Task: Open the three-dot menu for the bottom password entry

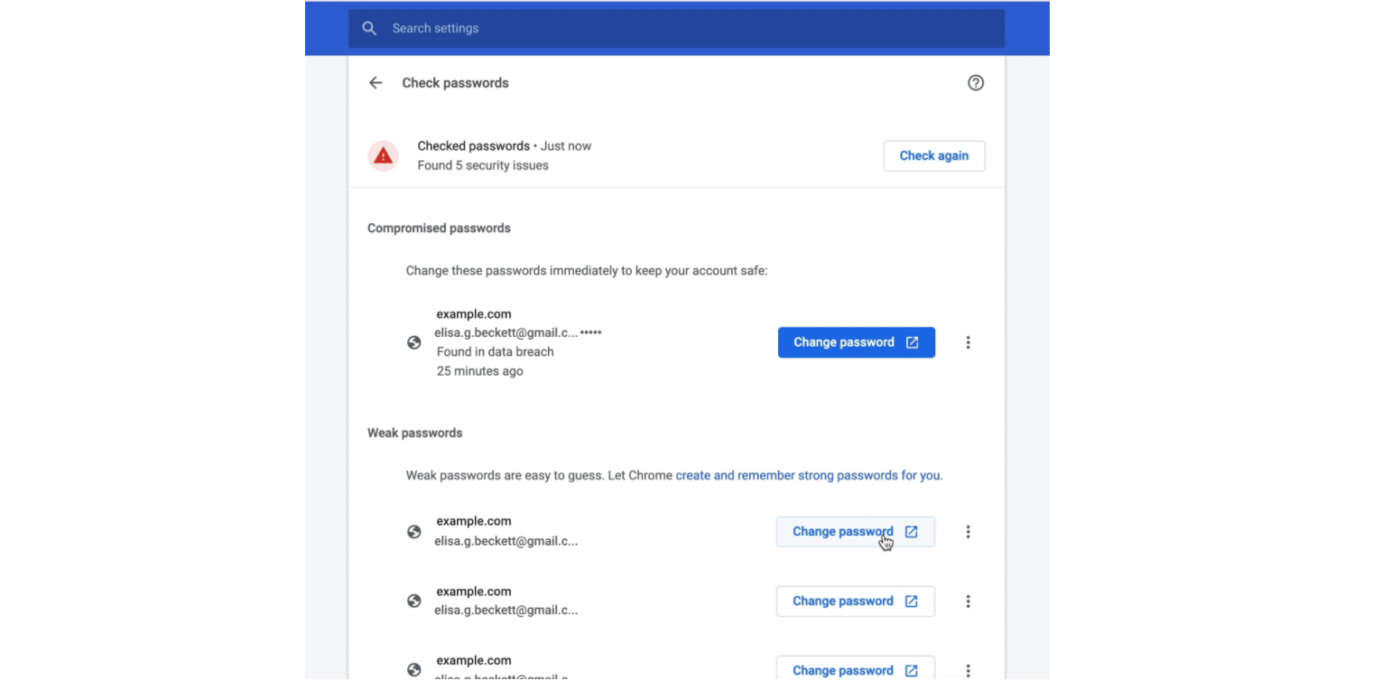Action: tap(968, 670)
